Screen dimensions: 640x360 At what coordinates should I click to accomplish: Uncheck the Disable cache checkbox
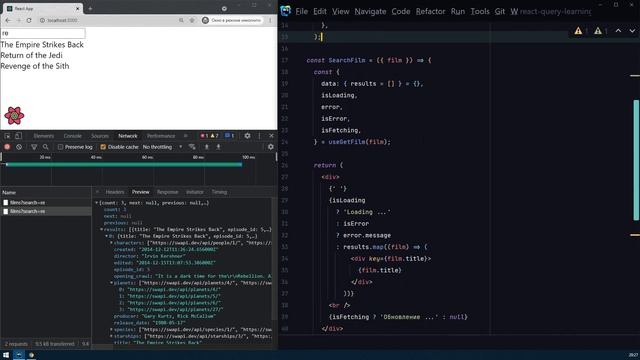pyautogui.click(x=103, y=147)
